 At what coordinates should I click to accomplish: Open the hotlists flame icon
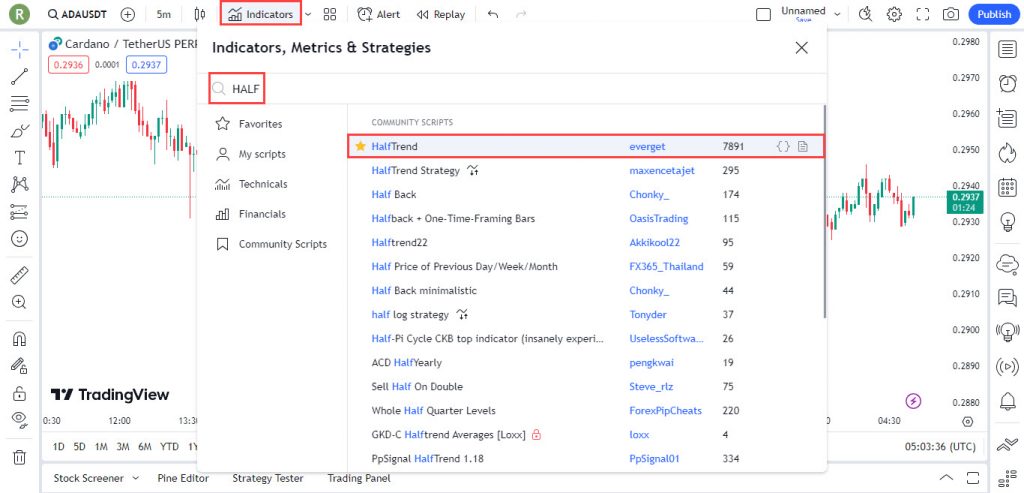[x=1008, y=153]
